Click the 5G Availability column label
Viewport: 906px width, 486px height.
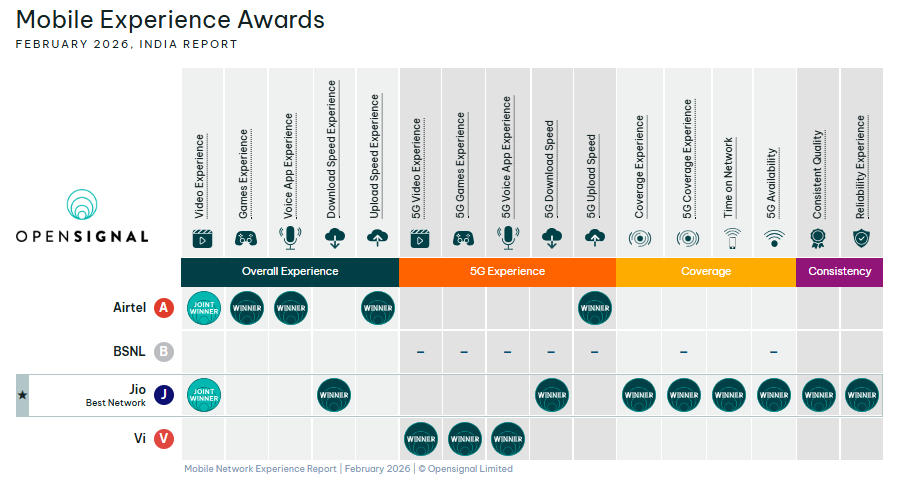(x=771, y=183)
